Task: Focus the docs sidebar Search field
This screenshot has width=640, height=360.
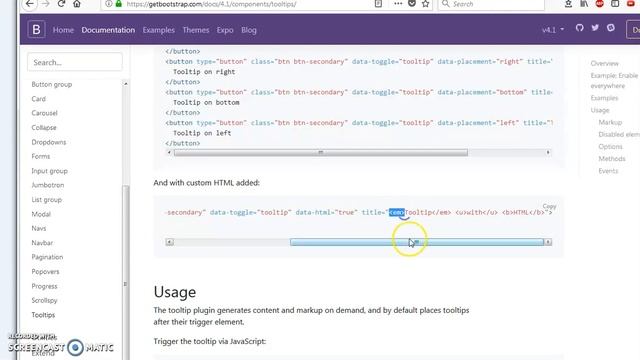Action: (x=75, y=62)
